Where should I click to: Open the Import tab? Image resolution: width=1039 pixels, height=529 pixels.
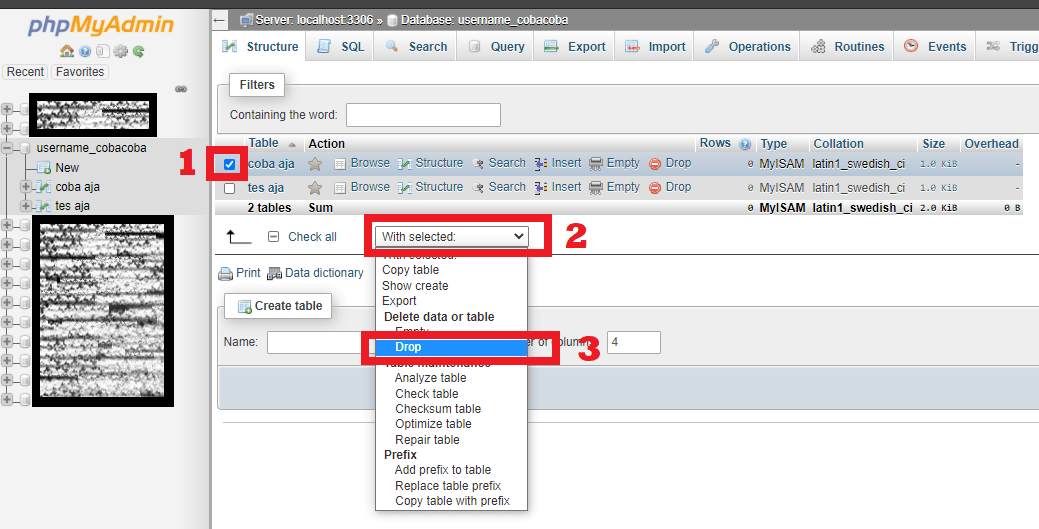[x=655, y=46]
